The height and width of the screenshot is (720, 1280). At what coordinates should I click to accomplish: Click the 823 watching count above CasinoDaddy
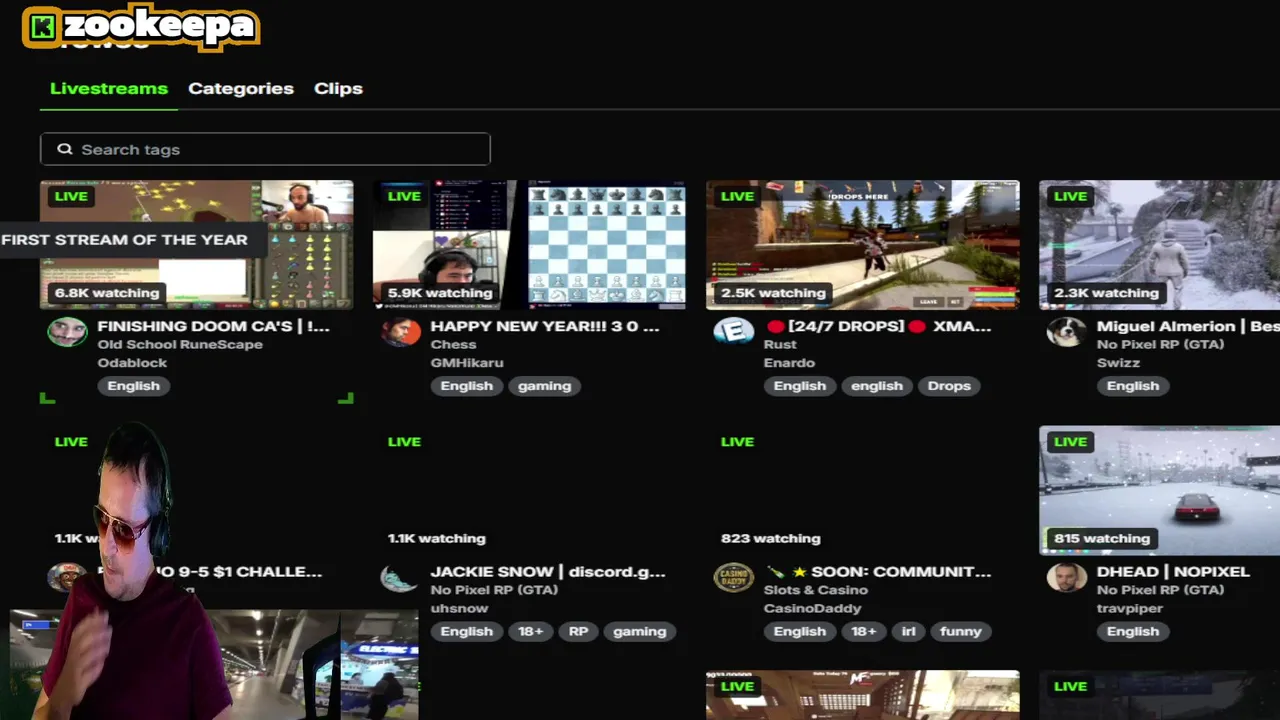tap(771, 538)
